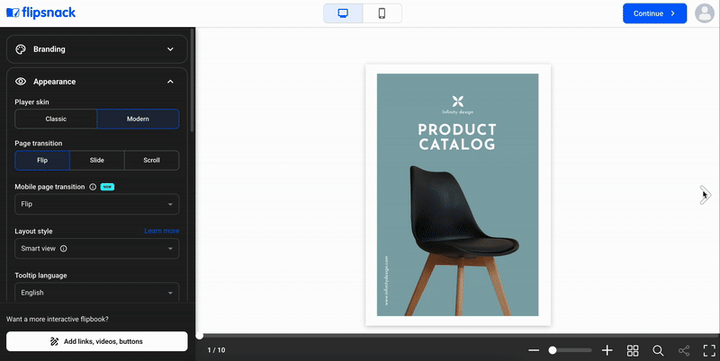Click the 1 / 10 page indicator
Screen dimensions: 720x361
pyautogui.click(x=216, y=350)
